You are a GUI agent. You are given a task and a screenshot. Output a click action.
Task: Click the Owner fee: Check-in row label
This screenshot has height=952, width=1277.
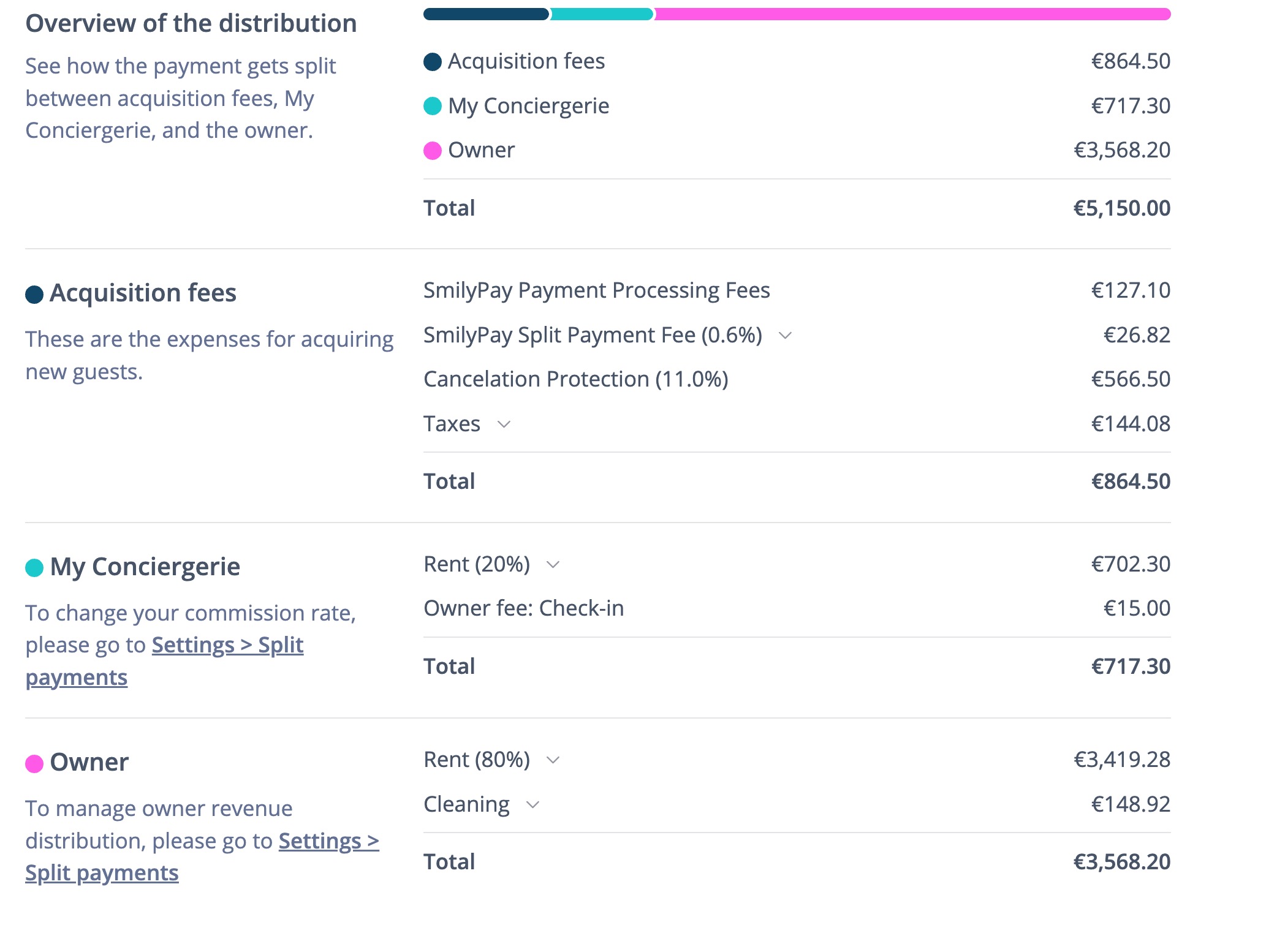(x=523, y=609)
